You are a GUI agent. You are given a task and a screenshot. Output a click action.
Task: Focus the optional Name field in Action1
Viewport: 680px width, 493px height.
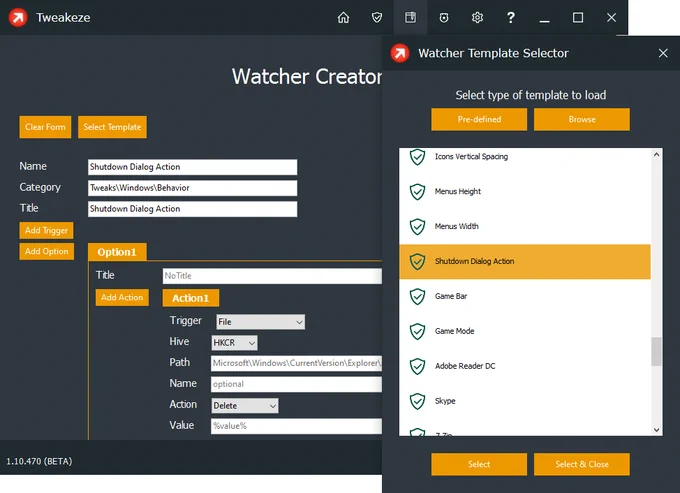297,384
